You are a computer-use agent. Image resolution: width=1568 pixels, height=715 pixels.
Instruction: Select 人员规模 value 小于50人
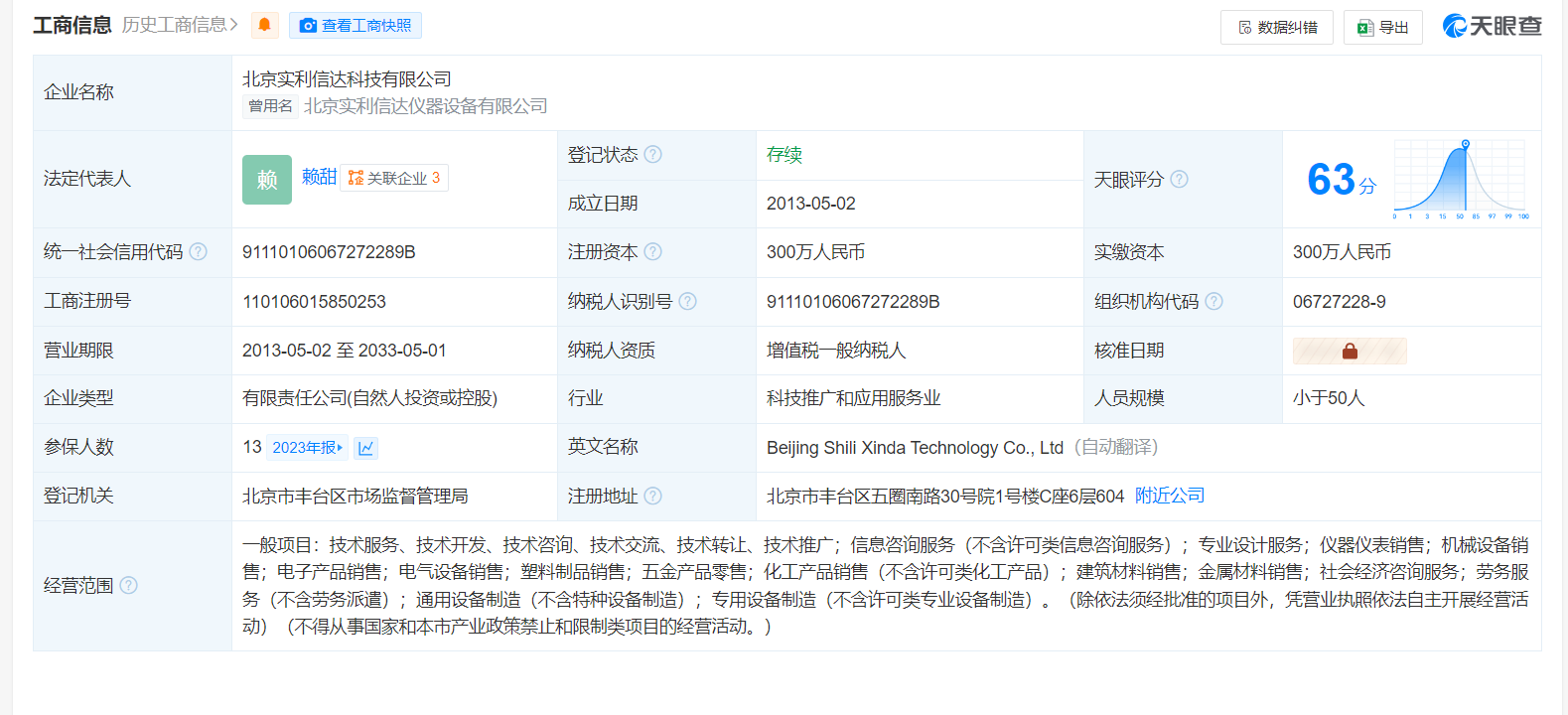click(1329, 398)
